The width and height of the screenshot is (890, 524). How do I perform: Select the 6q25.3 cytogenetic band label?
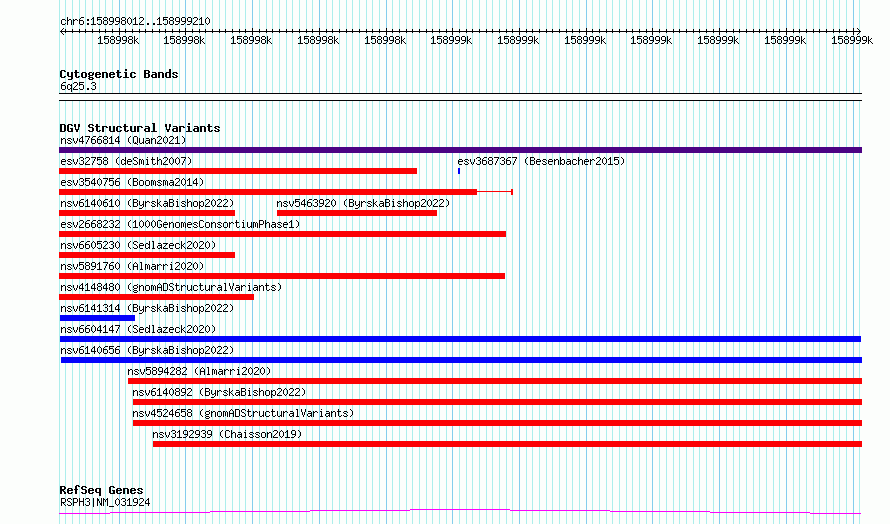(x=78, y=86)
